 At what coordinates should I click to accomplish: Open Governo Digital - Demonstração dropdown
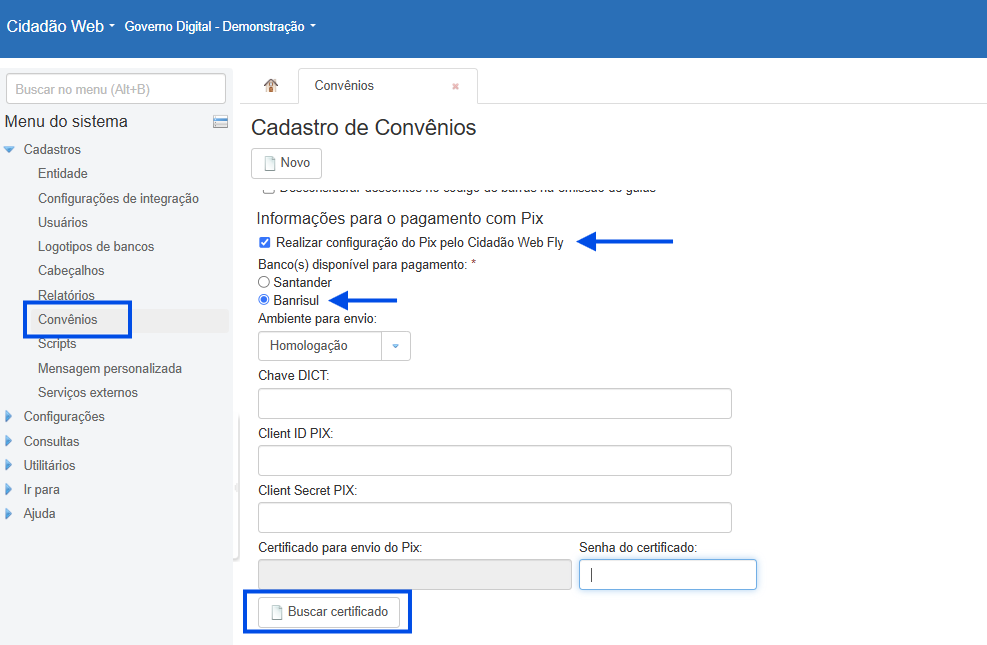[220, 26]
